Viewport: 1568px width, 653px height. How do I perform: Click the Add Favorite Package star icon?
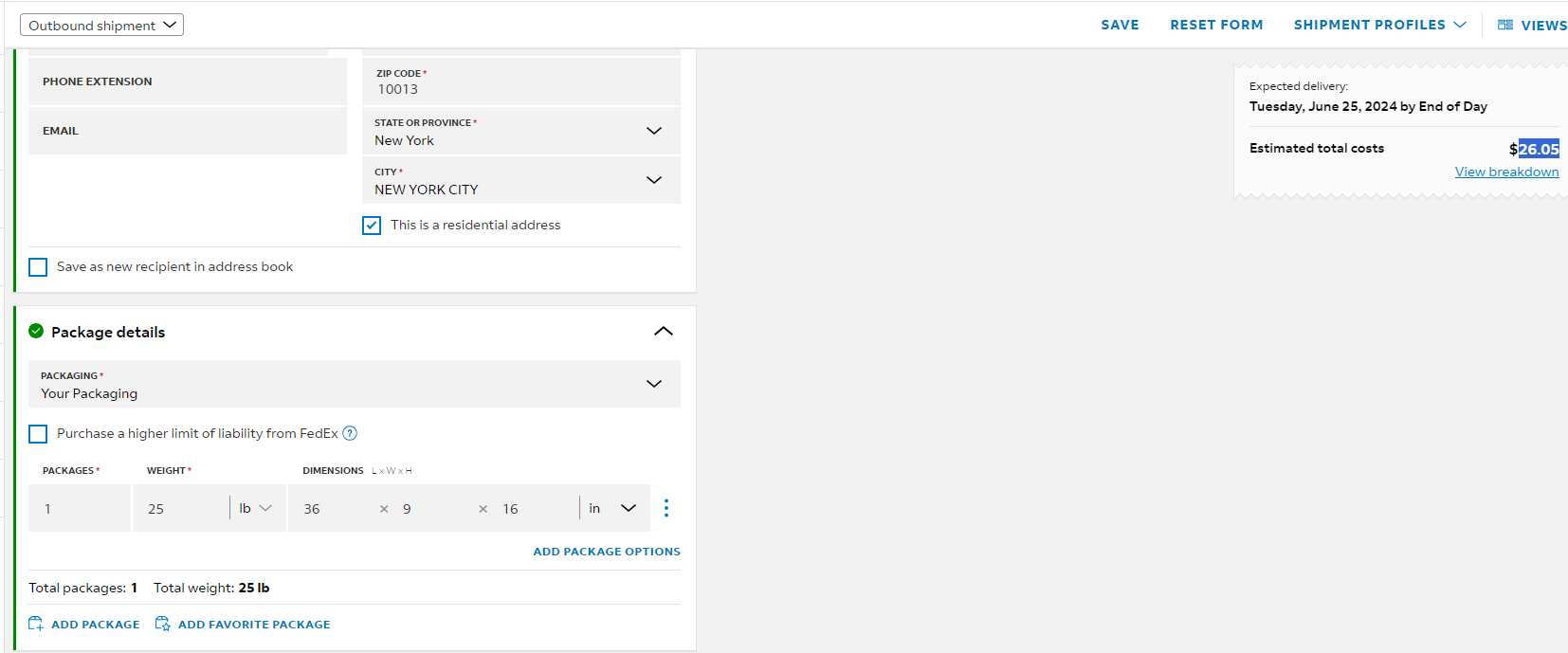163,624
